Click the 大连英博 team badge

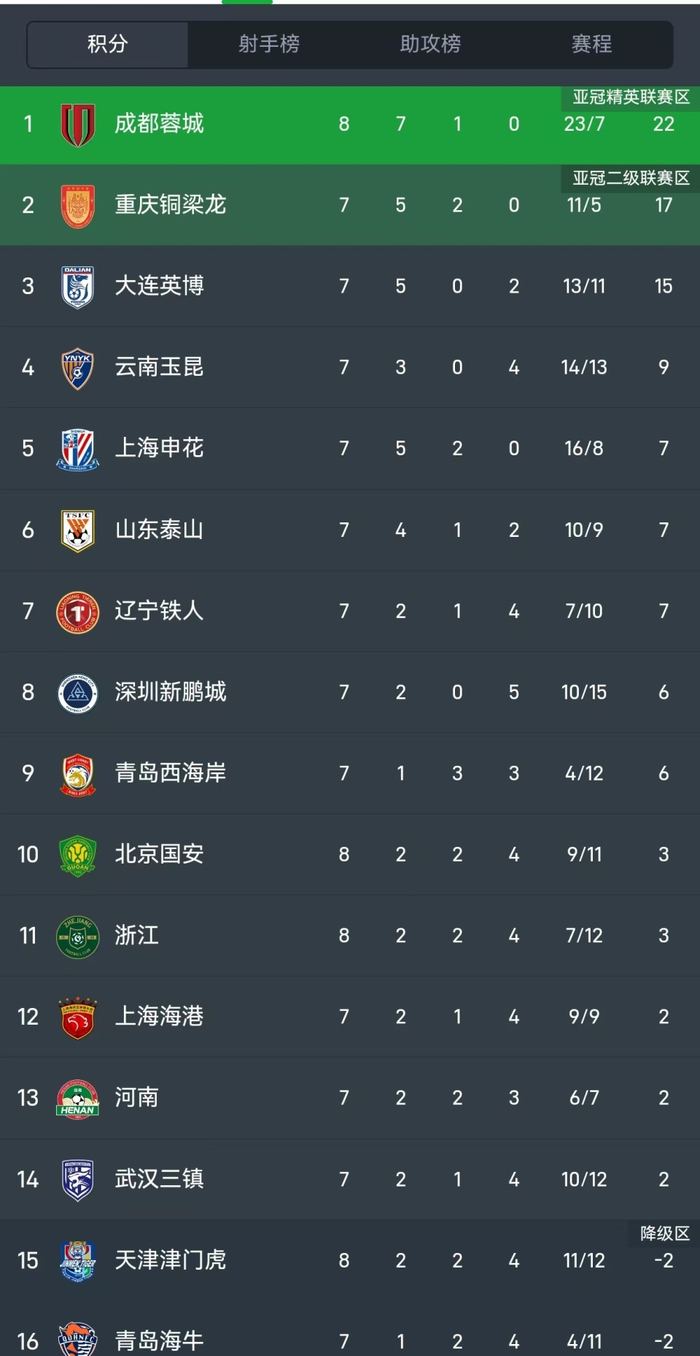78,286
